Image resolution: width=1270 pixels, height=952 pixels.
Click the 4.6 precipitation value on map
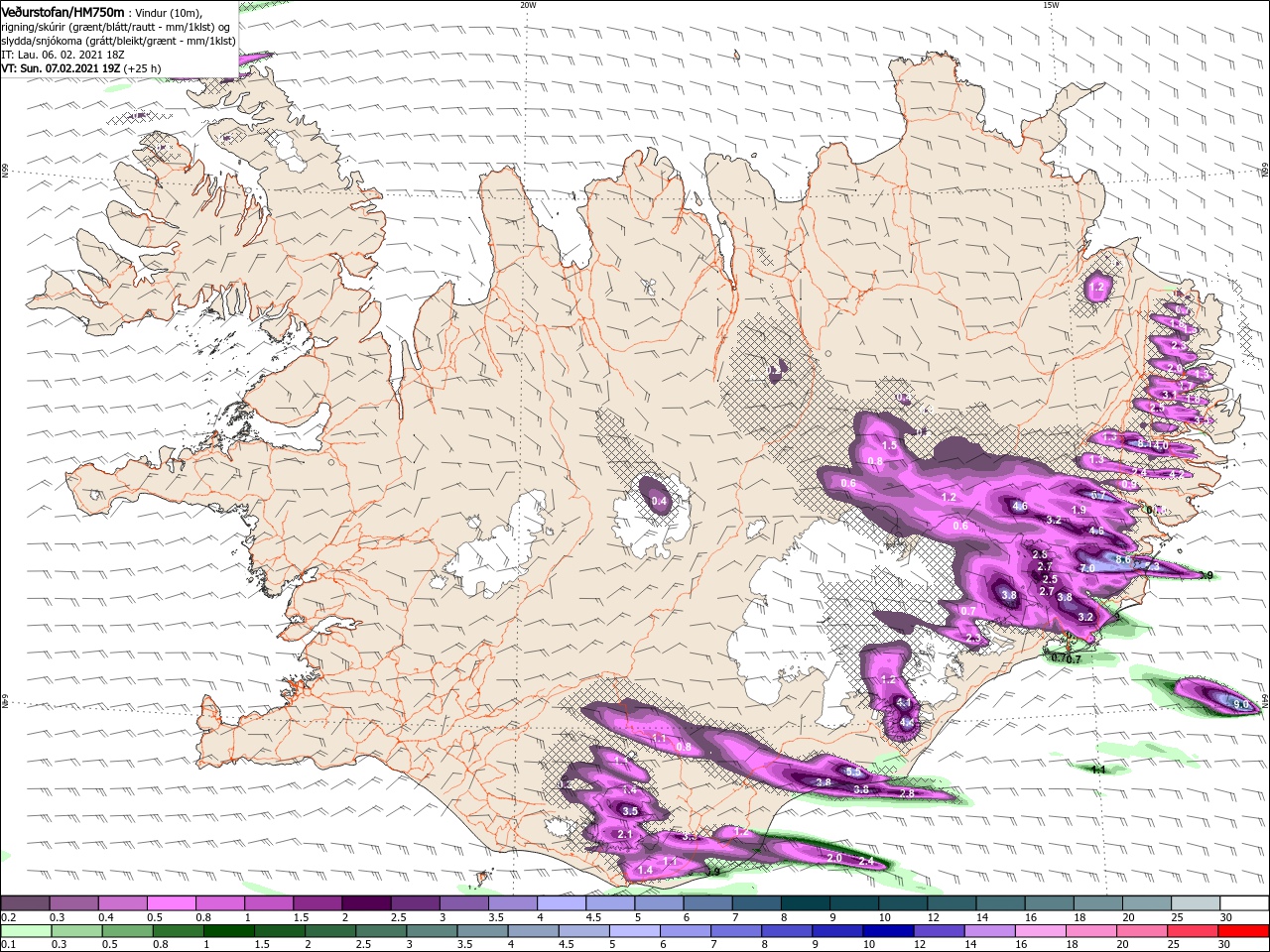pos(1020,506)
